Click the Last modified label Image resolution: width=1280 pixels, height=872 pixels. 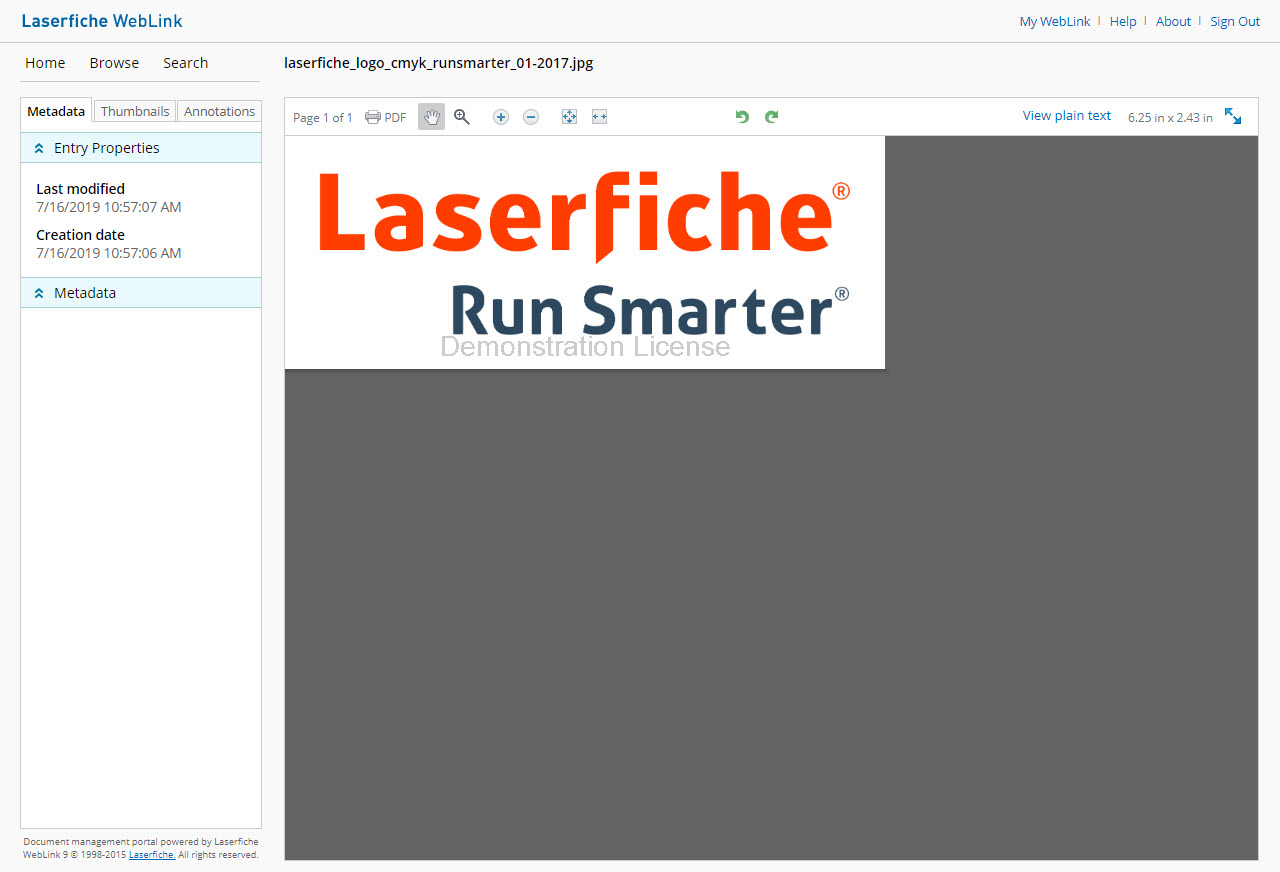80,189
